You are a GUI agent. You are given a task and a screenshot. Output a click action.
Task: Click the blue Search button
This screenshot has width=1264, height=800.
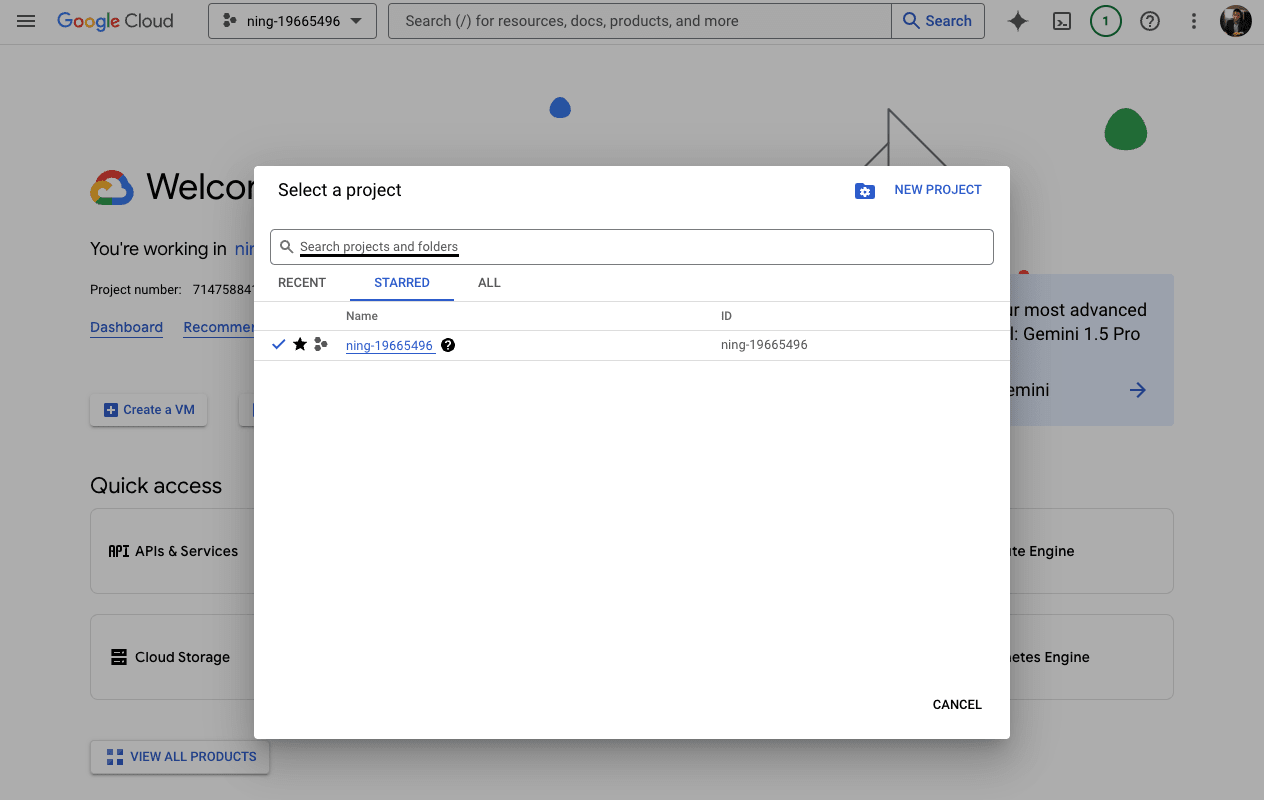(938, 21)
